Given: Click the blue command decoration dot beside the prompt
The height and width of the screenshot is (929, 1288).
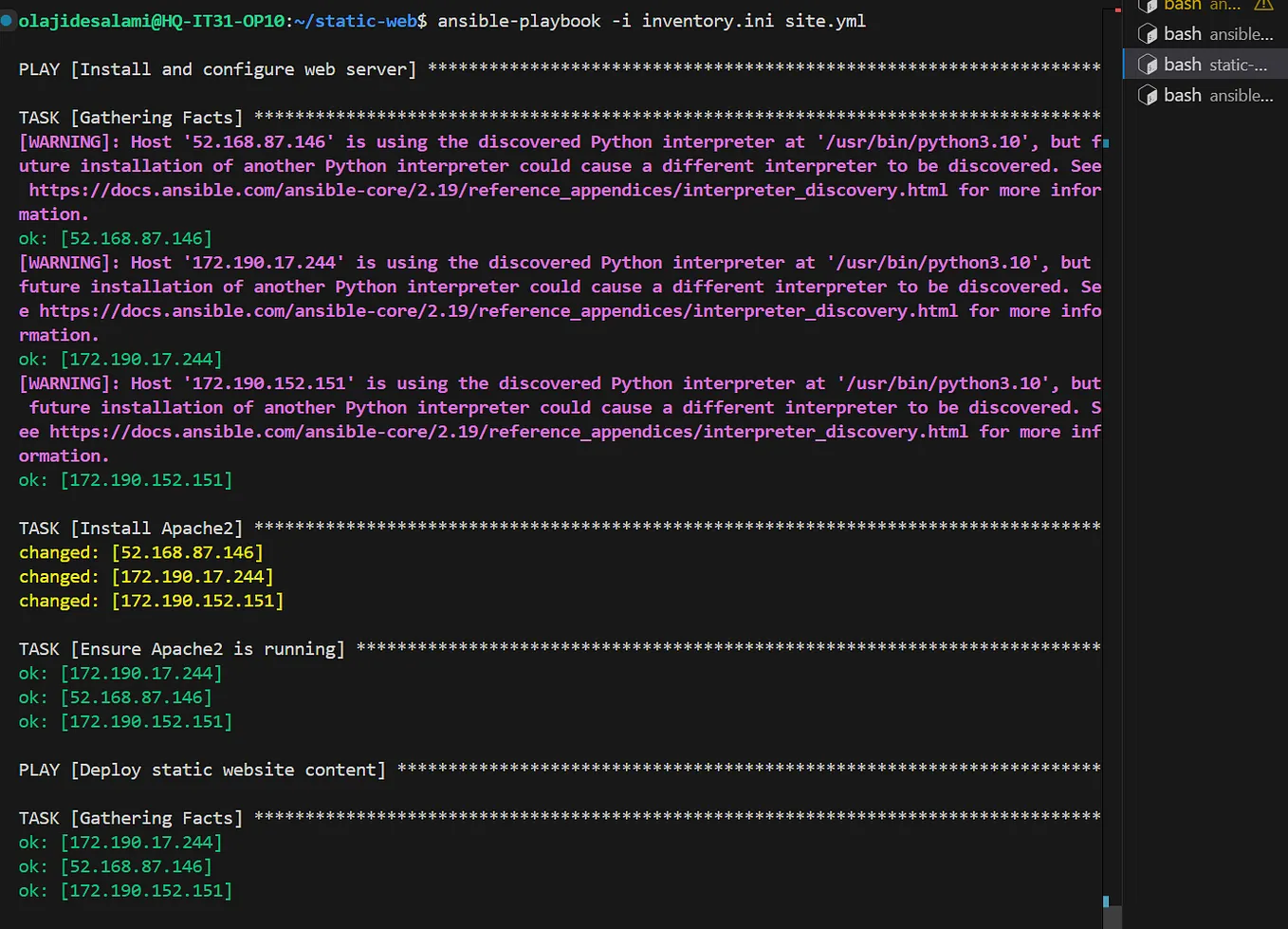Looking at the screenshot, I should tap(7, 21).
